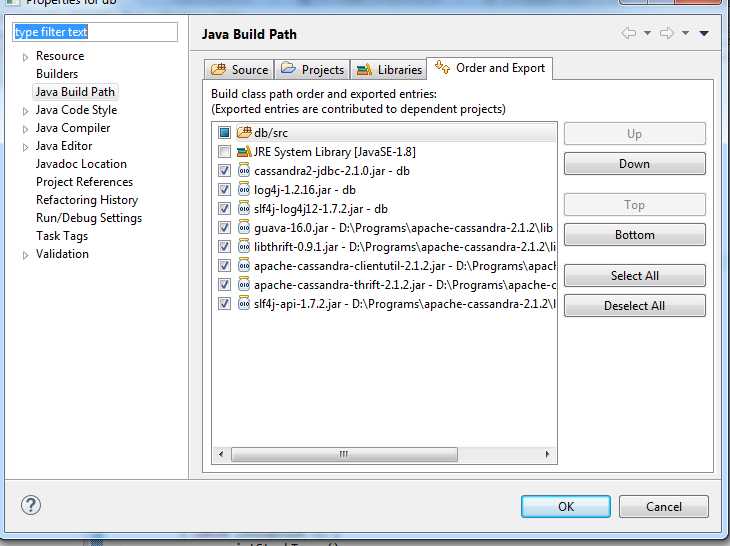Open forward history dropdown arrow
The image size is (730, 546).
[x=685, y=34]
